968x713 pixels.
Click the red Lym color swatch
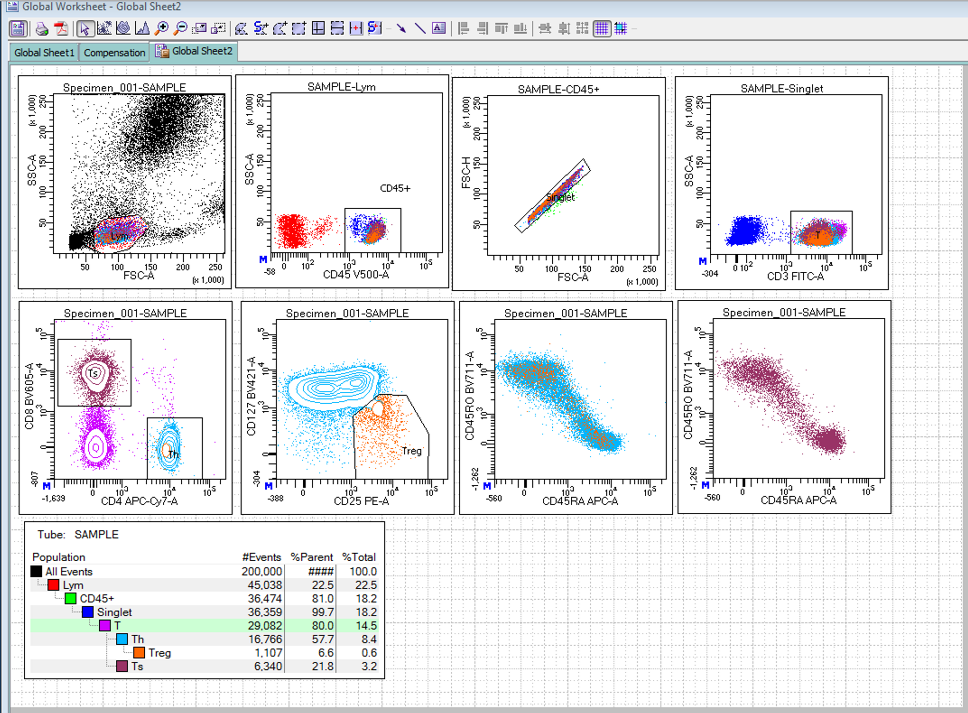pyautogui.click(x=53, y=585)
